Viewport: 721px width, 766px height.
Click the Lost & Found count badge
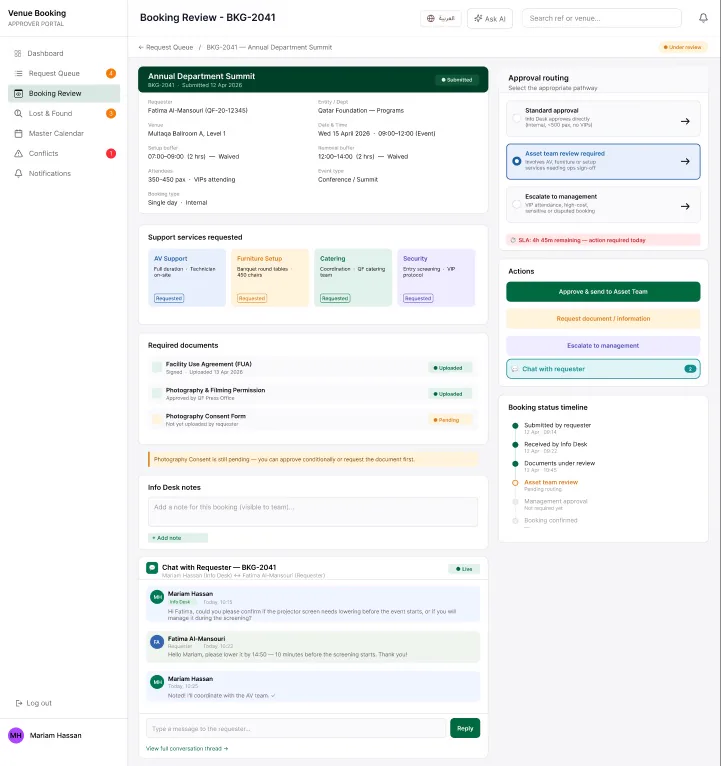click(111, 113)
